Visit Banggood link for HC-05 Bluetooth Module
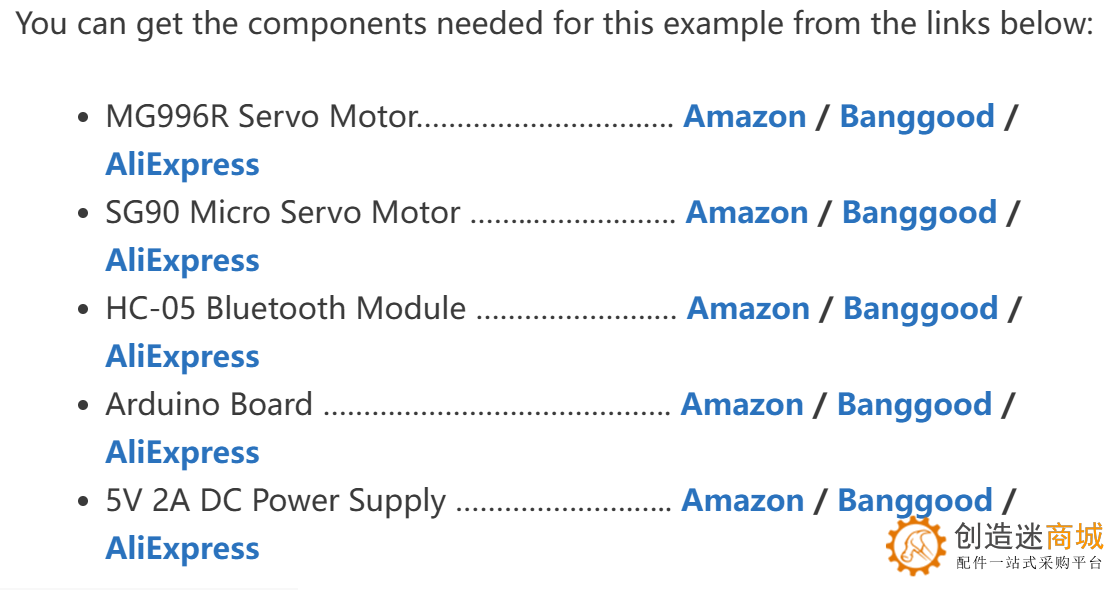This screenshot has width=1115, height=590. [920, 309]
